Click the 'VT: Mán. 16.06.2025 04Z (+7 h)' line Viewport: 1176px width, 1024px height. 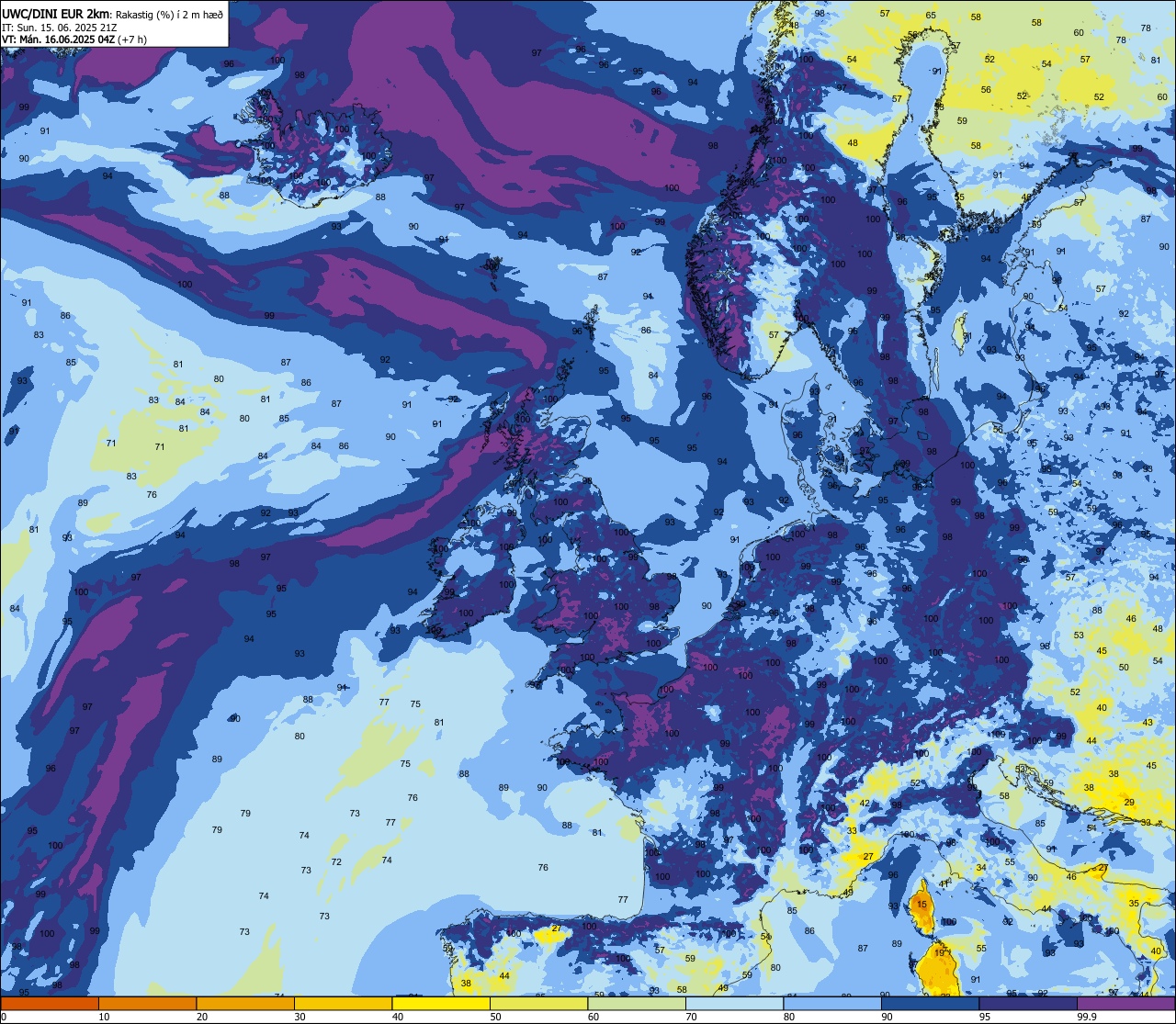[74, 39]
